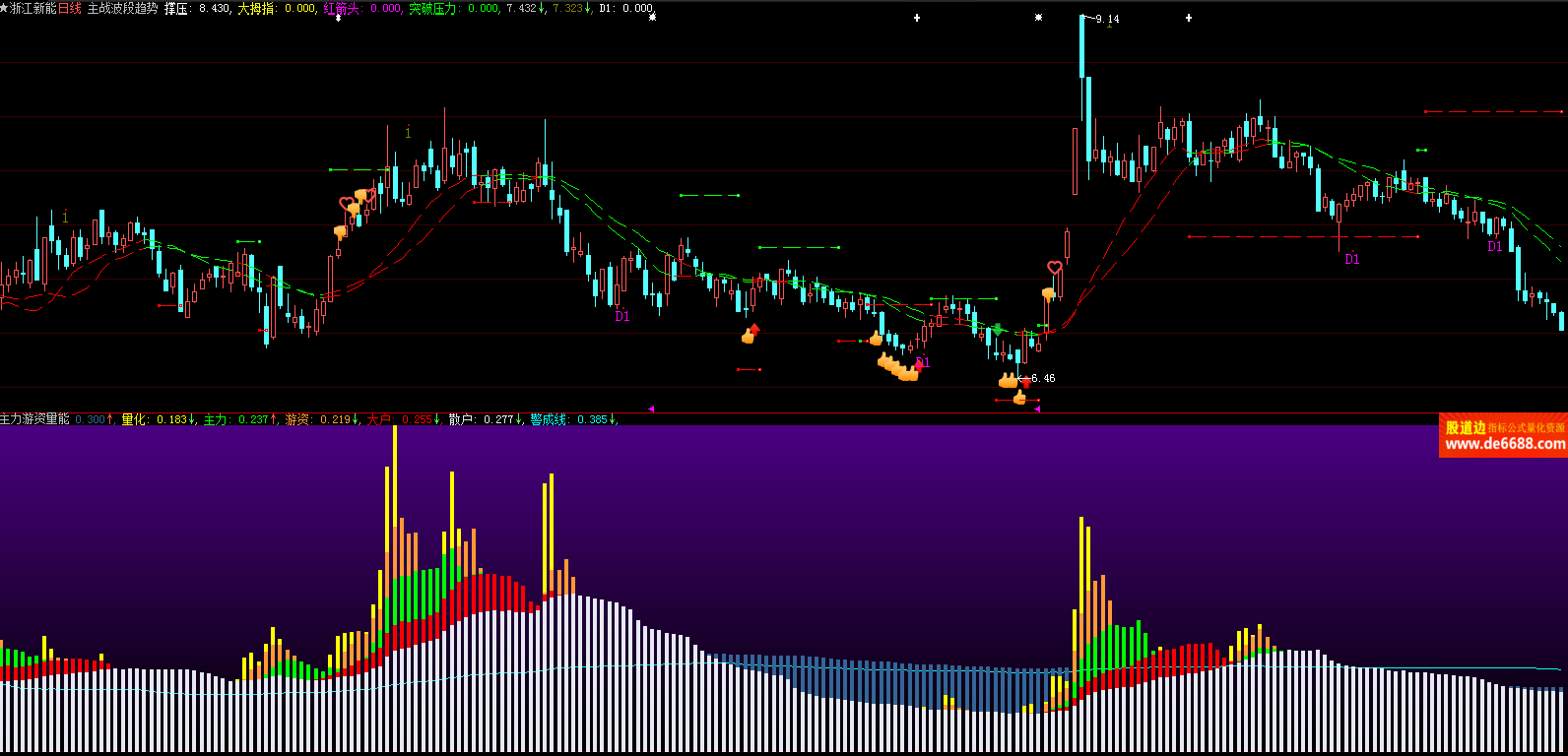The width and height of the screenshot is (1568, 756).
Task: Click the 红箭头 indicator label
Action: 342,8
